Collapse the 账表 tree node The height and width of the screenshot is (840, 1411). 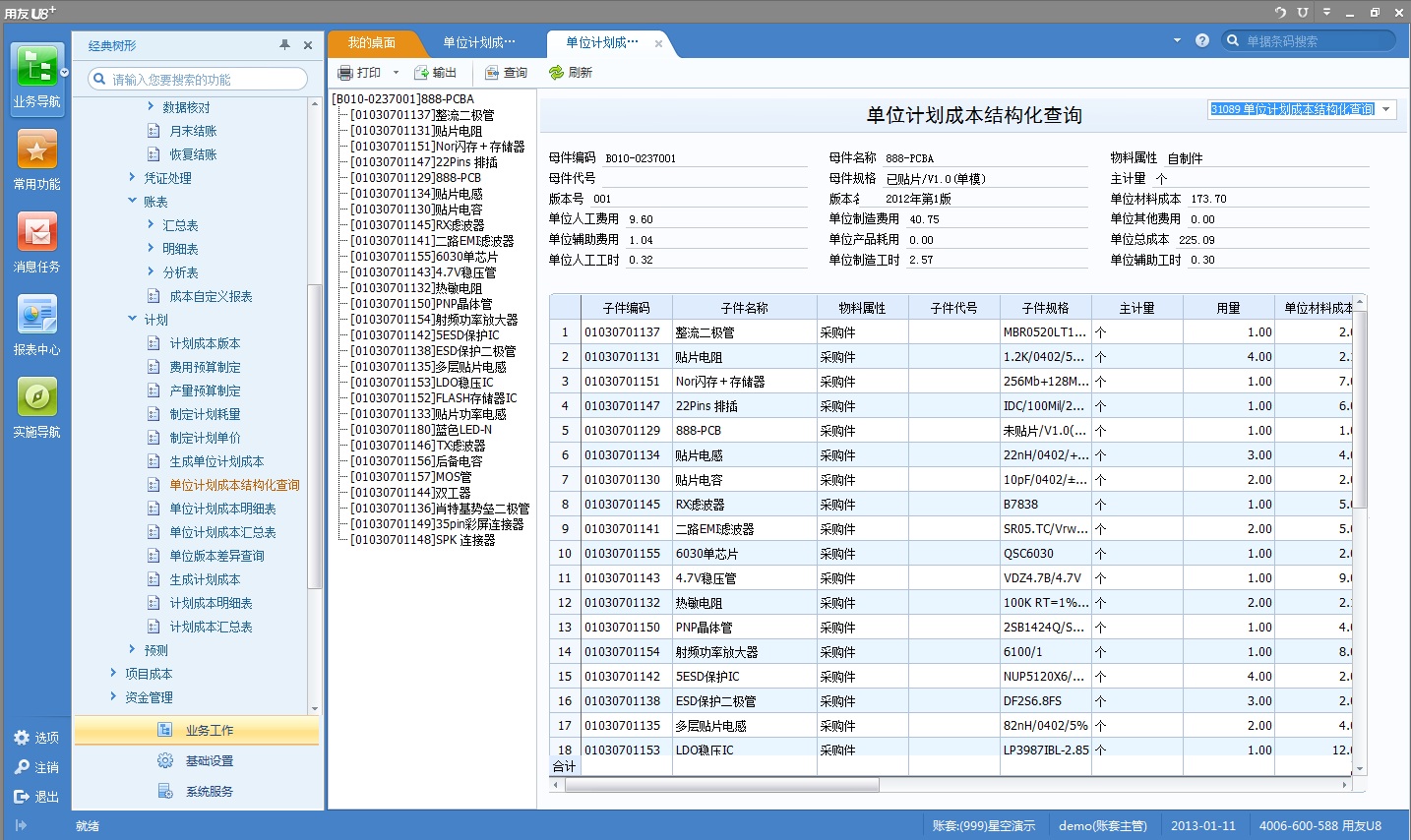[132, 201]
